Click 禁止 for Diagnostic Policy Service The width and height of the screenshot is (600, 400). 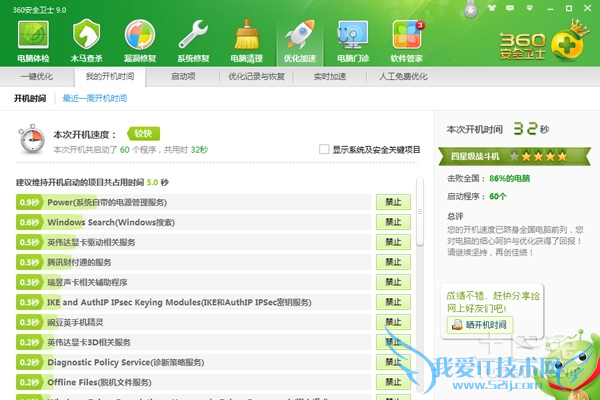[x=393, y=362]
